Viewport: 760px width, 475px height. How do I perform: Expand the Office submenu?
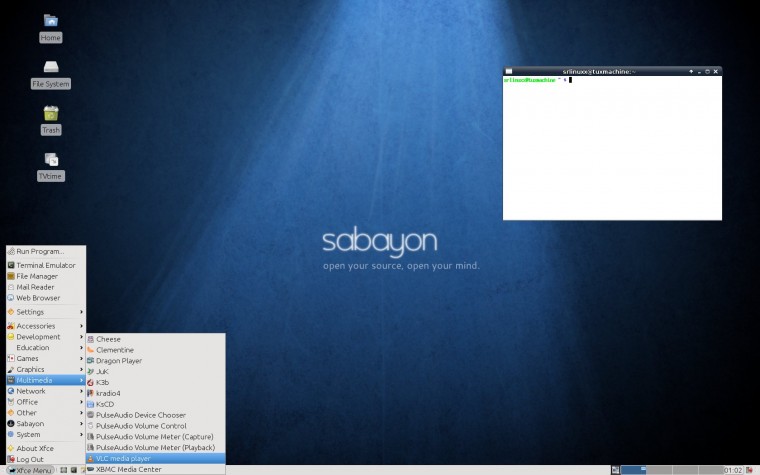pos(46,402)
